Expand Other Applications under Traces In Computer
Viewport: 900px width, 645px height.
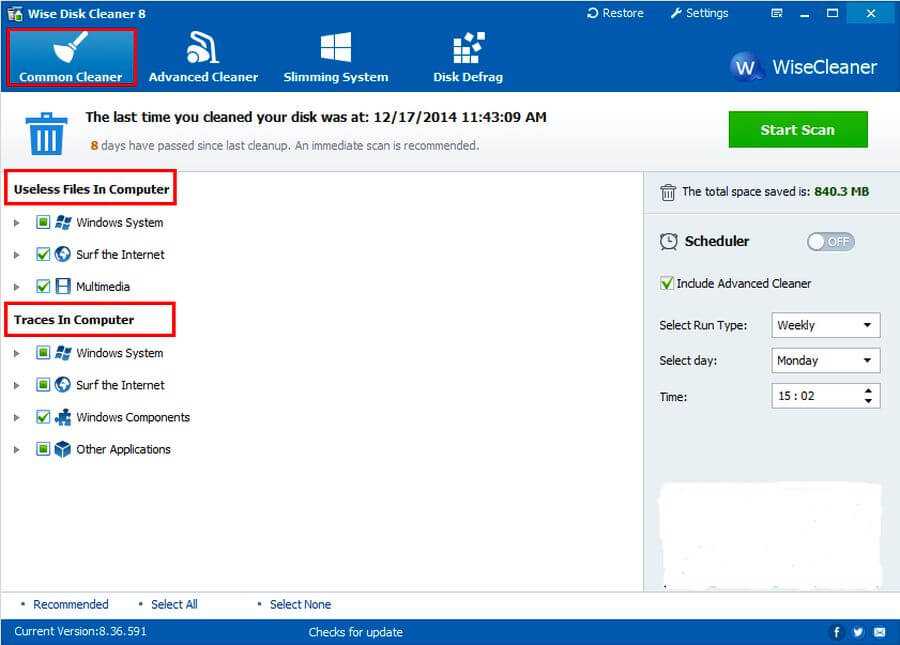pyautogui.click(x=16, y=449)
